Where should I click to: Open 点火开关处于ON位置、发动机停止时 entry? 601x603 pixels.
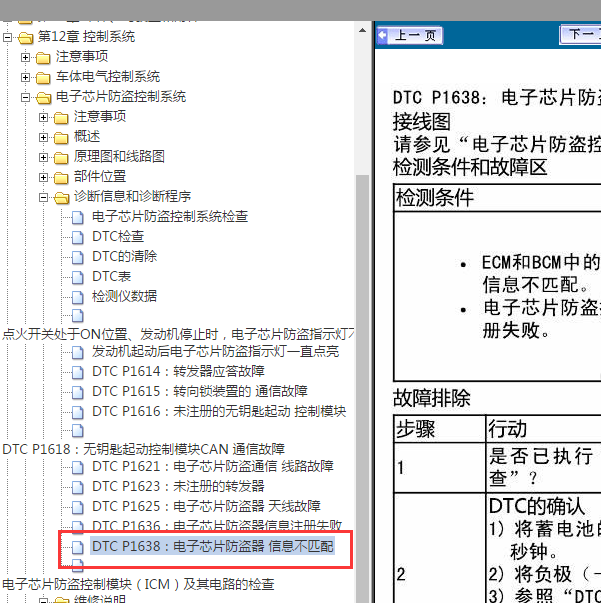[x=178, y=334]
